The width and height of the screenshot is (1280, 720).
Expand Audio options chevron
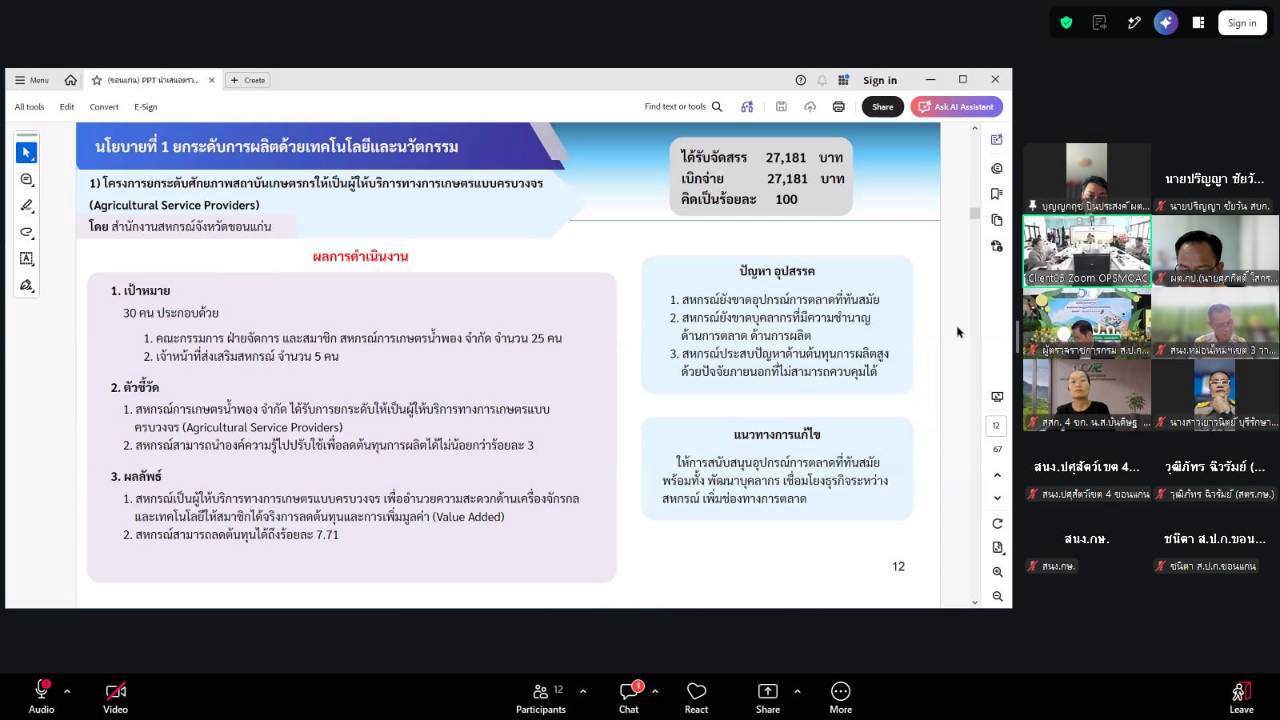click(67, 691)
